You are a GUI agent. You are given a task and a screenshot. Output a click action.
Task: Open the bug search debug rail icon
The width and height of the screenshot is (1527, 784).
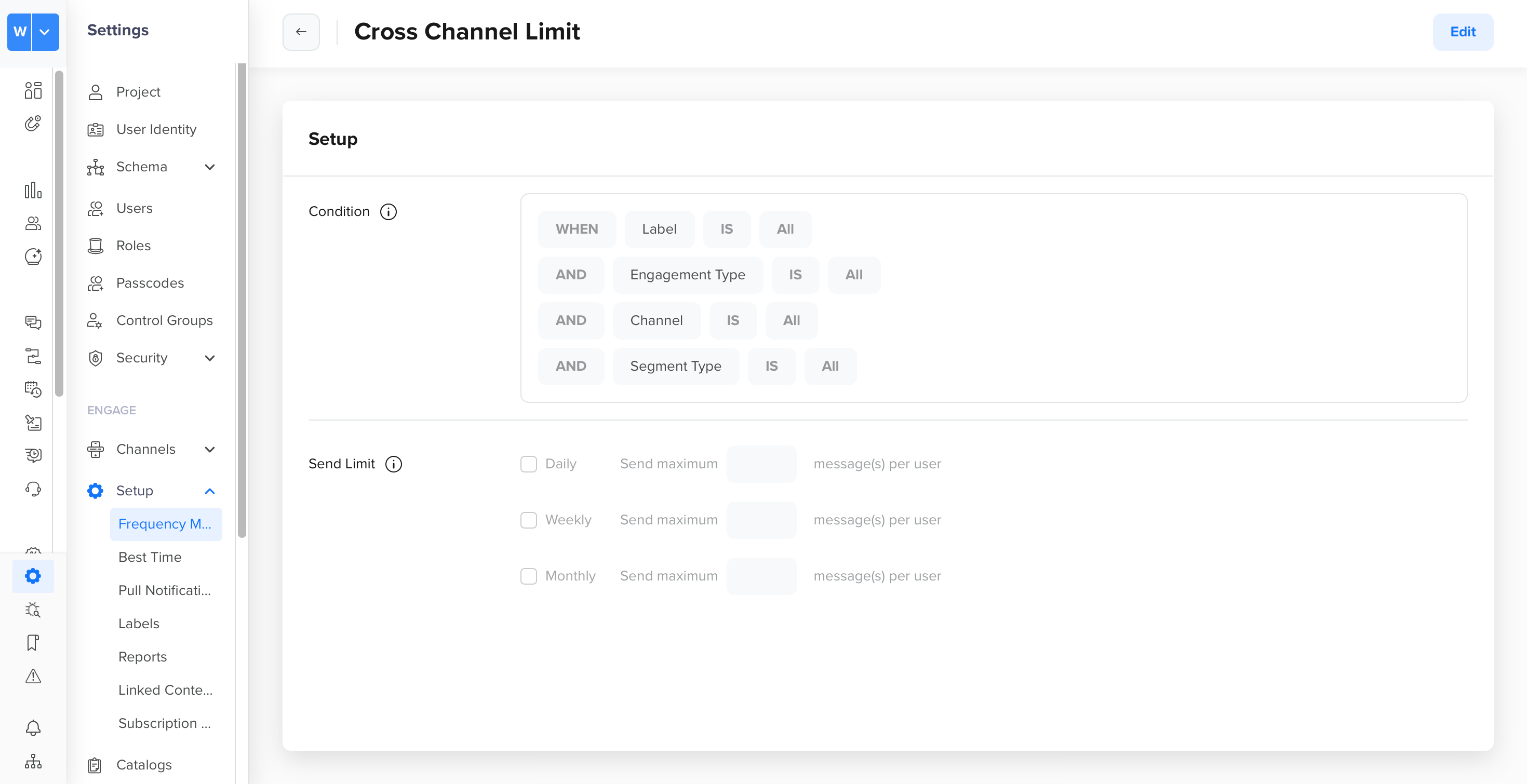pyautogui.click(x=33, y=609)
